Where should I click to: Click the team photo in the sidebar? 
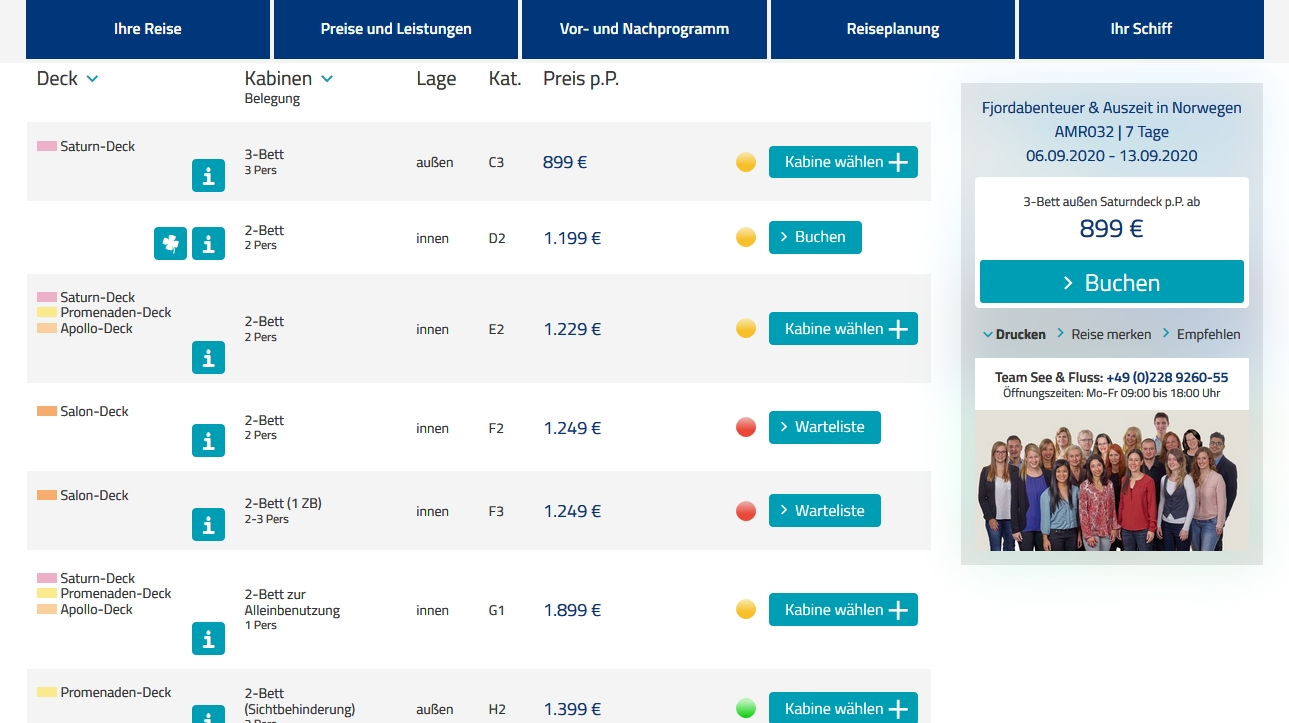[x=1111, y=480]
